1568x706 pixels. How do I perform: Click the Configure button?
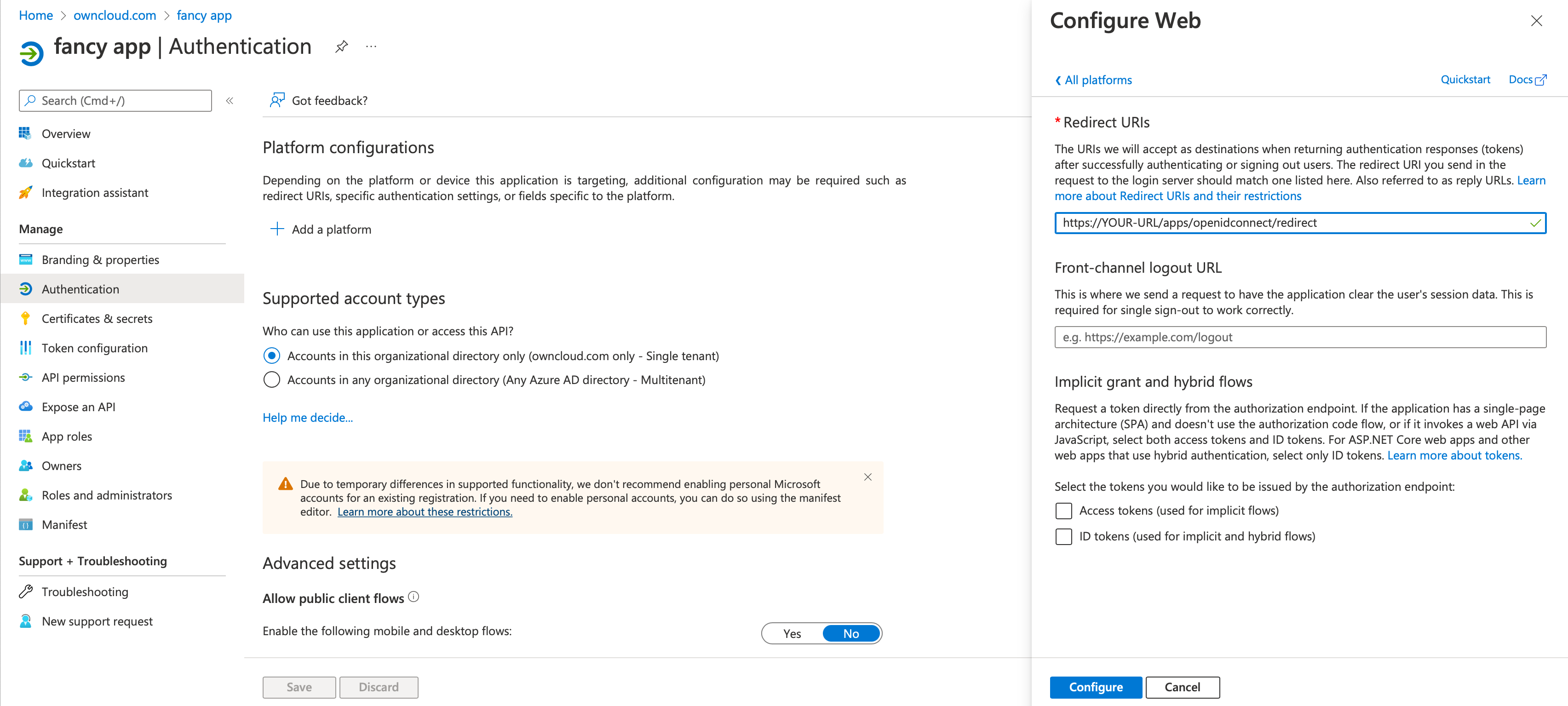[1096, 687]
